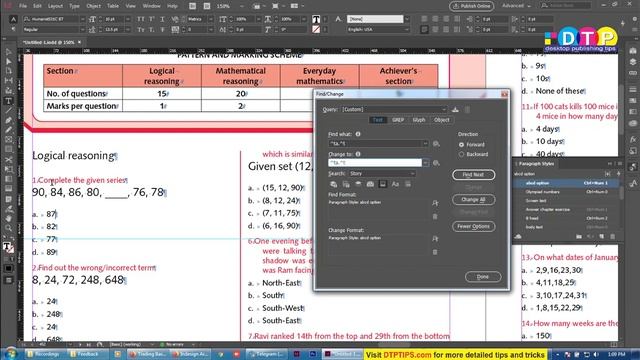The image size is (640, 360).
Task: Click Delete style trash icon in Paragraph Styles
Action: [612, 236]
